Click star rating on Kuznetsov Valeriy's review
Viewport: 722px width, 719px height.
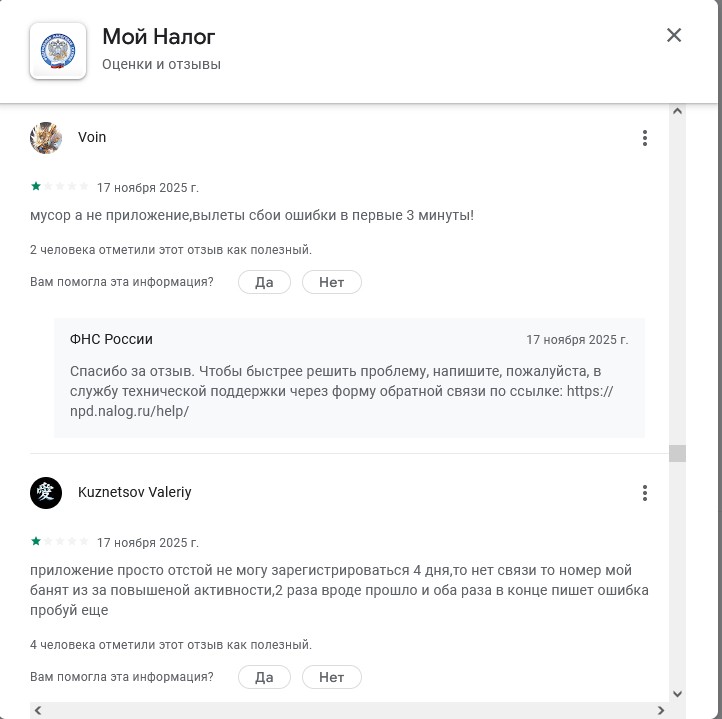point(60,542)
